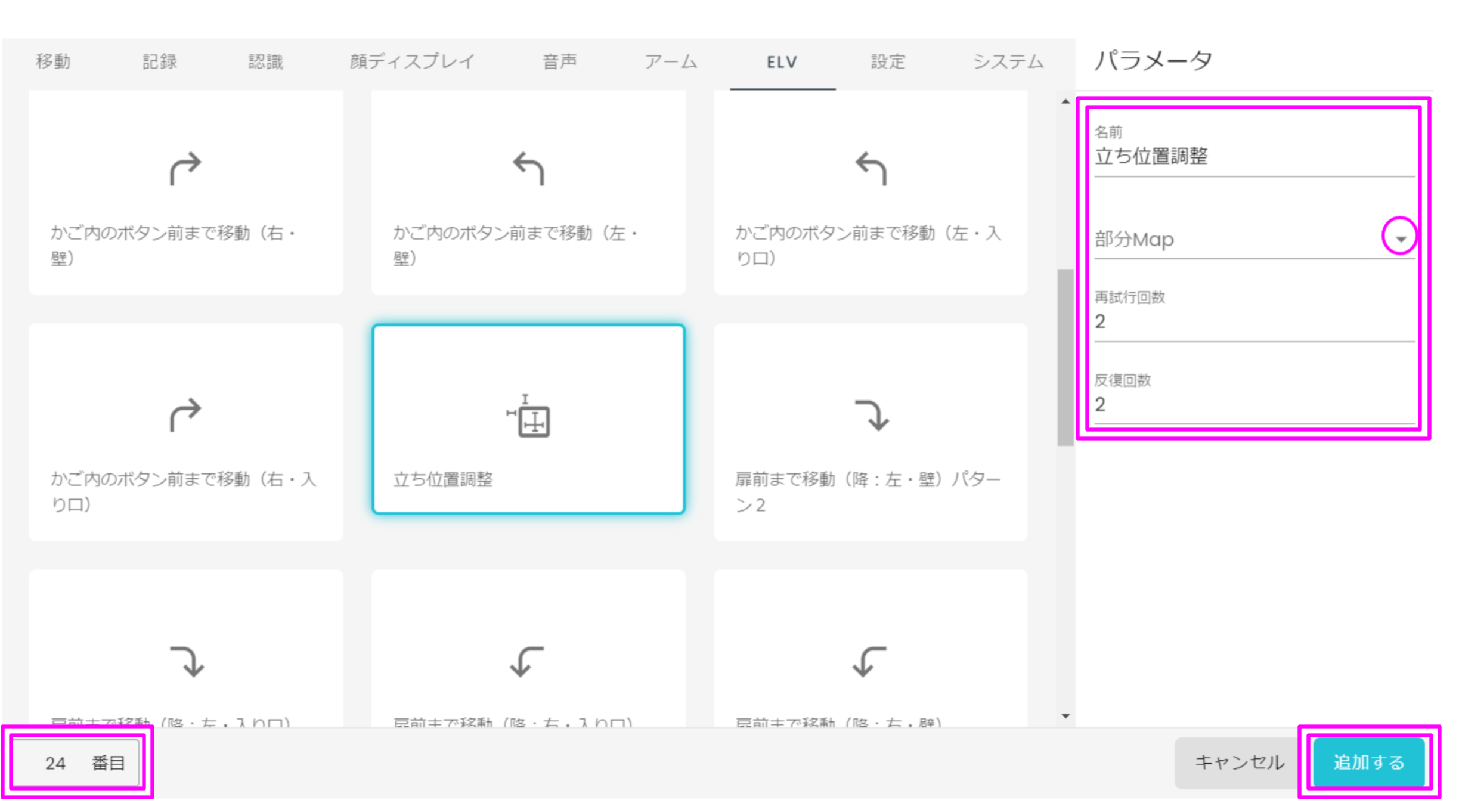Switch to the 移動 tab
Viewport: 1459px width, 812px height.
pos(52,61)
